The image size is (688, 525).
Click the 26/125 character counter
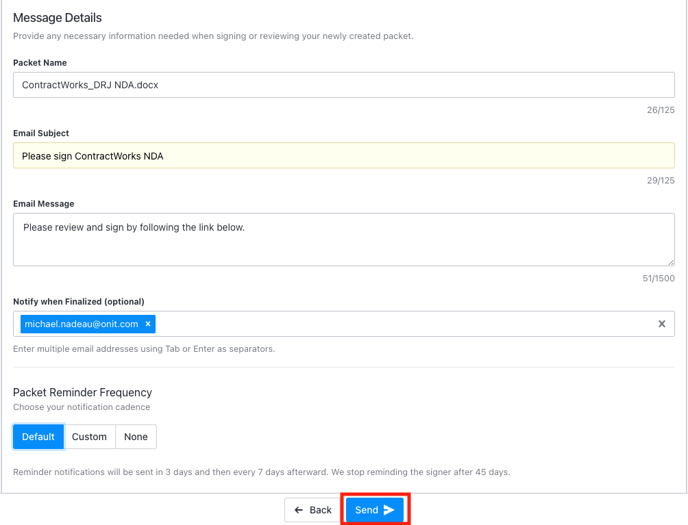660,110
